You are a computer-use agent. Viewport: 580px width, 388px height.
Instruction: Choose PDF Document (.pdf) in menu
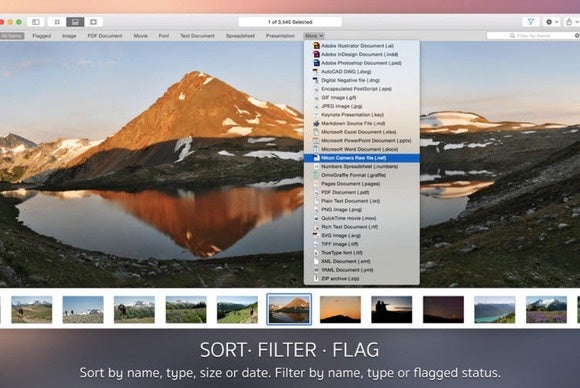362,192
